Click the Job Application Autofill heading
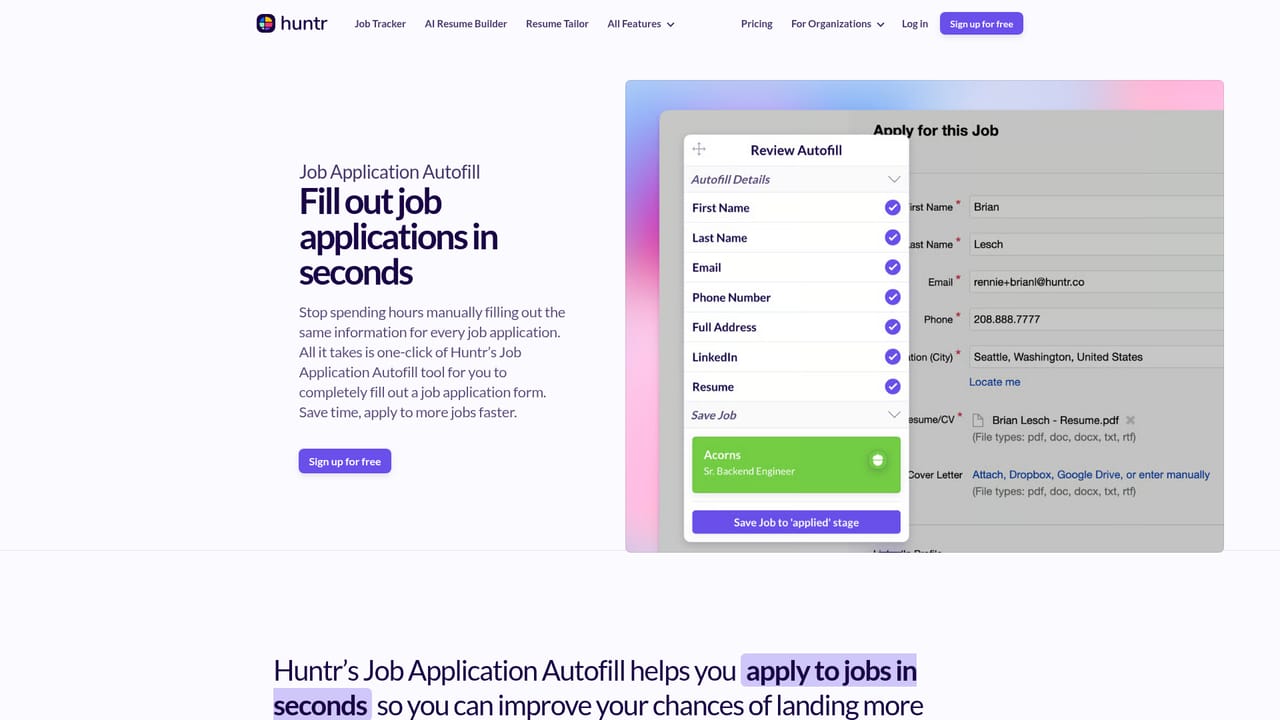1280x720 pixels. pyautogui.click(x=389, y=172)
